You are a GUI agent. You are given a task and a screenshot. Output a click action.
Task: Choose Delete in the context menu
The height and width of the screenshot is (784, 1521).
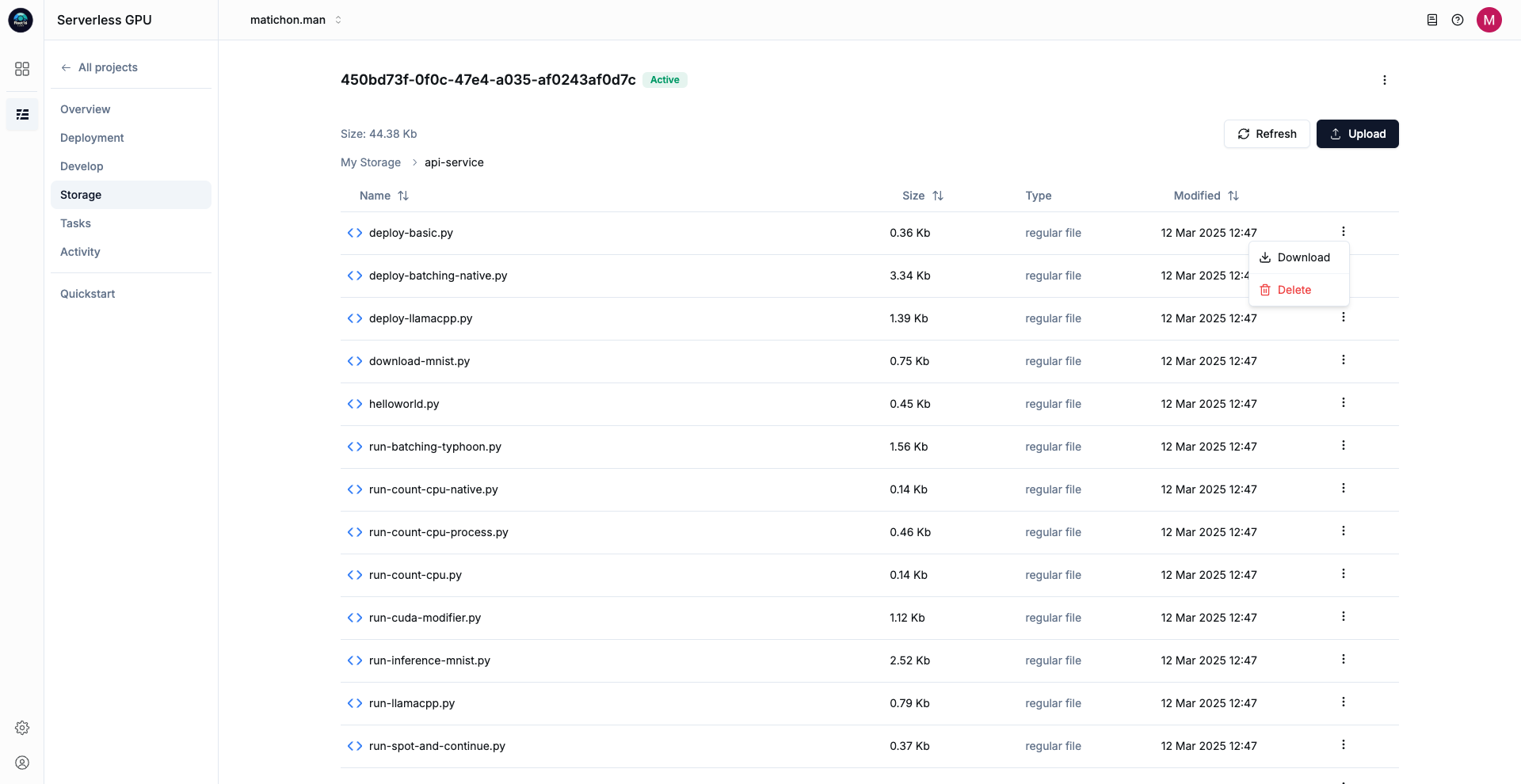(1293, 290)
